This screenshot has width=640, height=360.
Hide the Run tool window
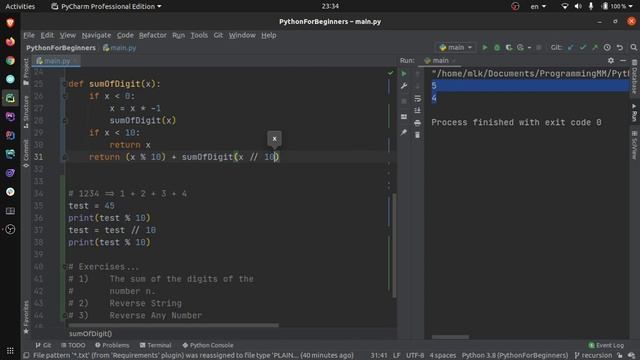point(623,60)
